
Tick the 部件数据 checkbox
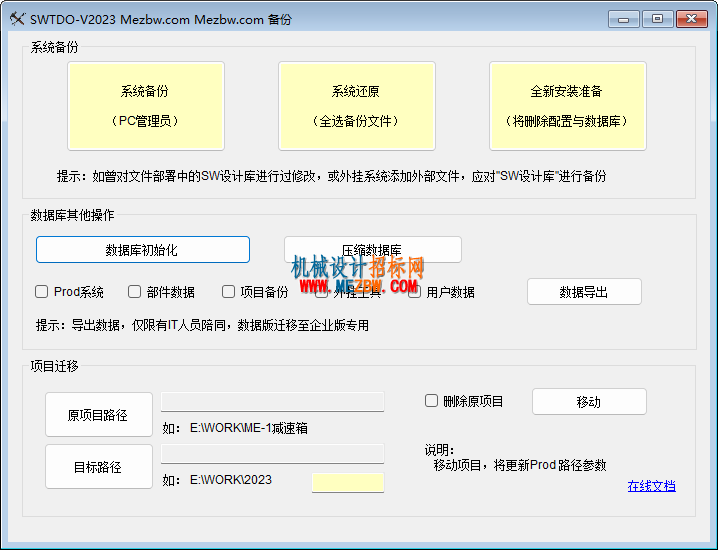pos(134,292)
